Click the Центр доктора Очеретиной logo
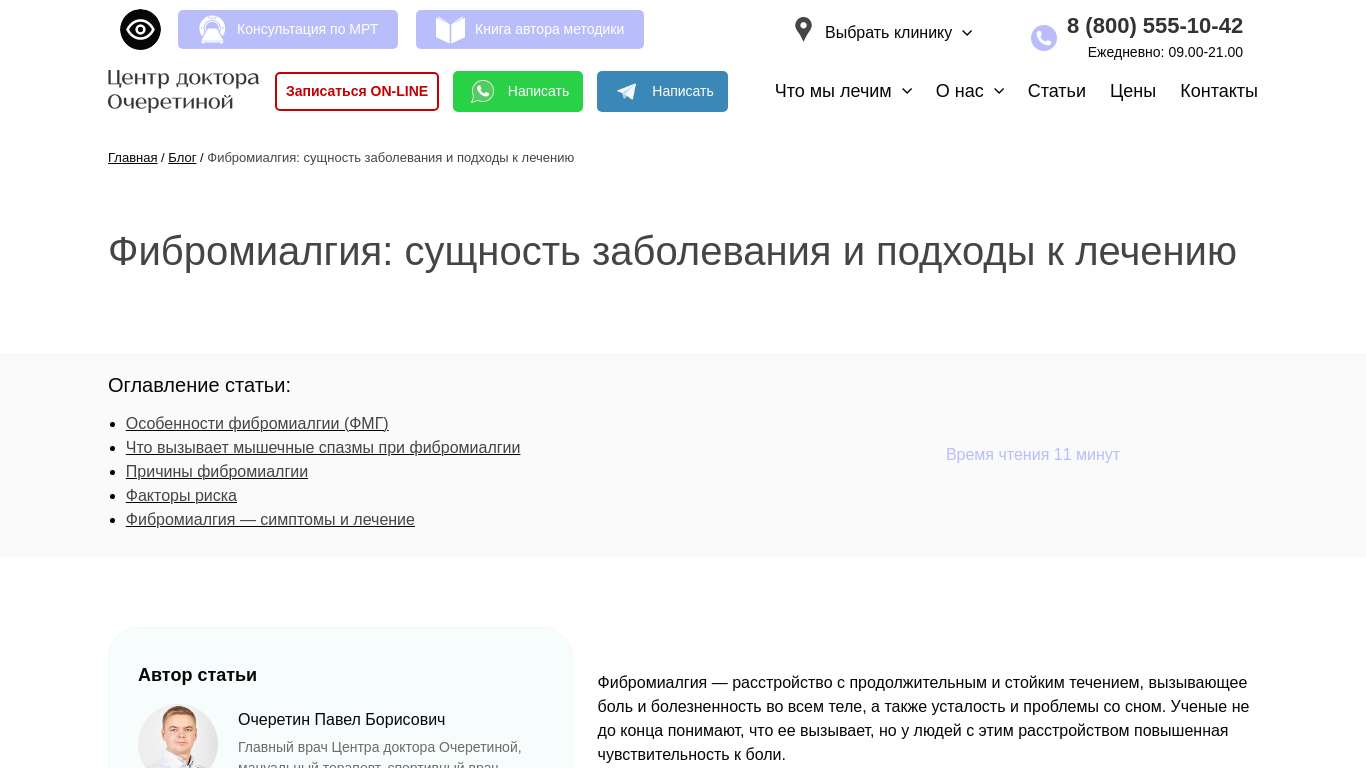The width and height of the screenshot is (1366, 768). coord(183,90)
